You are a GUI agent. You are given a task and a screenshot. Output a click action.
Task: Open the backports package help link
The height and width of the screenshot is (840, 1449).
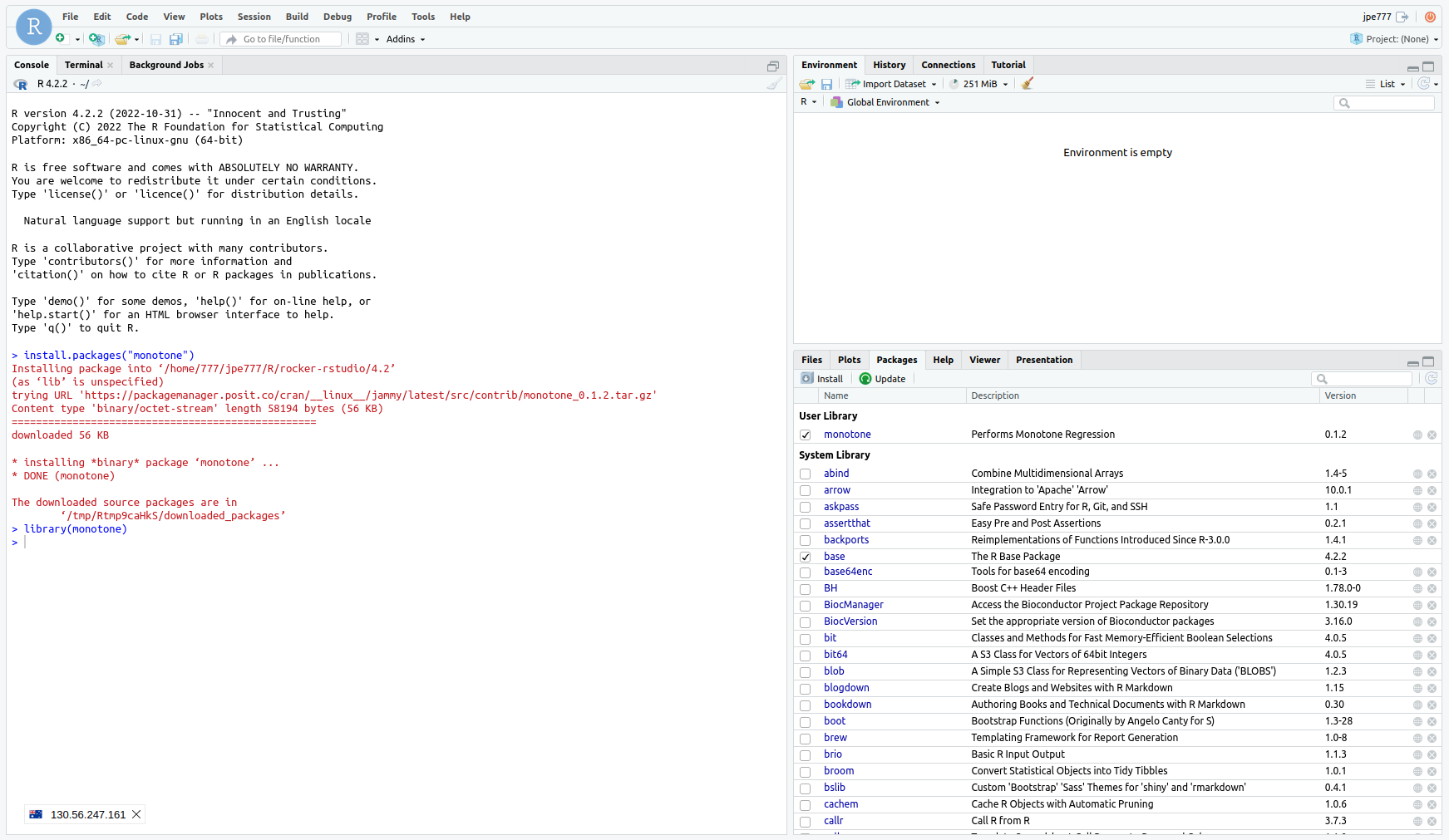point(846,540)
